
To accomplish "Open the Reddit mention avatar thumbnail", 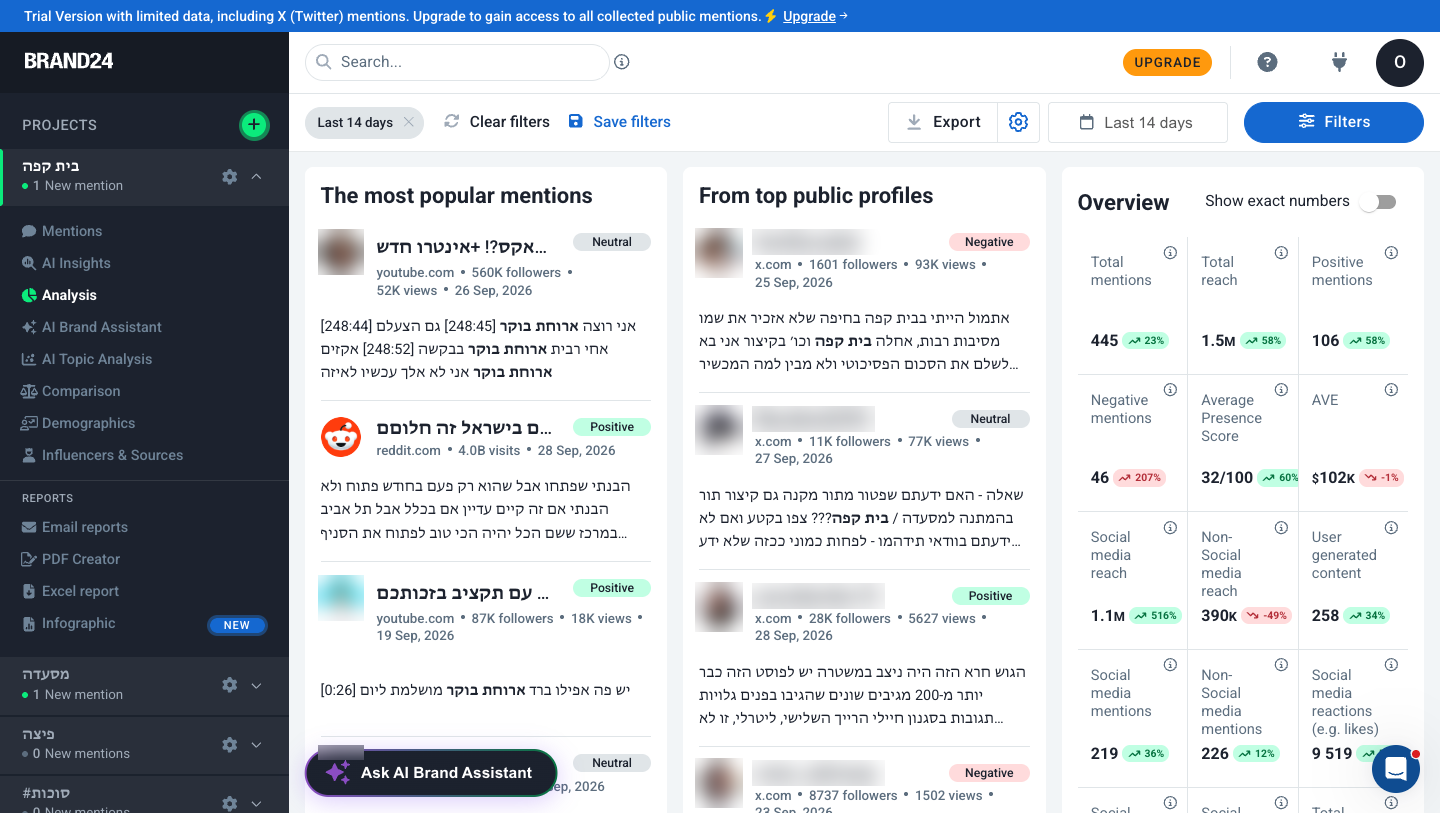I will 341,438.
